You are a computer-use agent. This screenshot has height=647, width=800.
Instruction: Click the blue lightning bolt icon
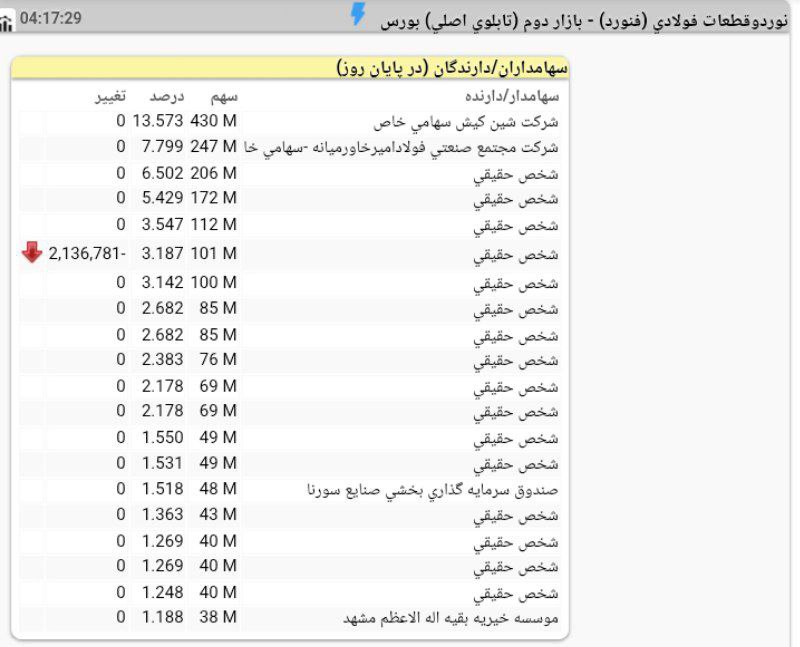tap(357, 14)
